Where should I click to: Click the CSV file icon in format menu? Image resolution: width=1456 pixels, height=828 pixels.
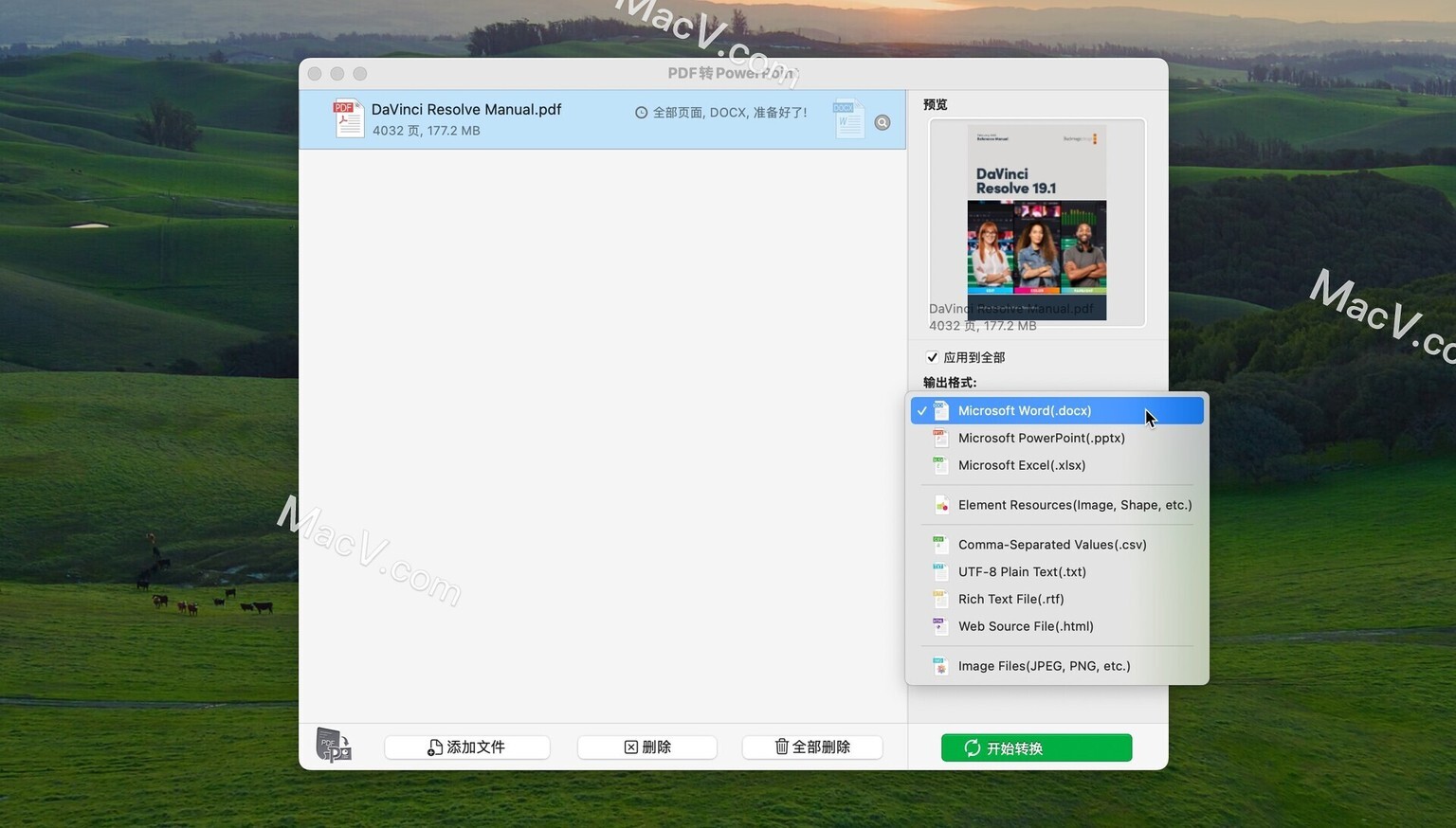click(940, 545)
